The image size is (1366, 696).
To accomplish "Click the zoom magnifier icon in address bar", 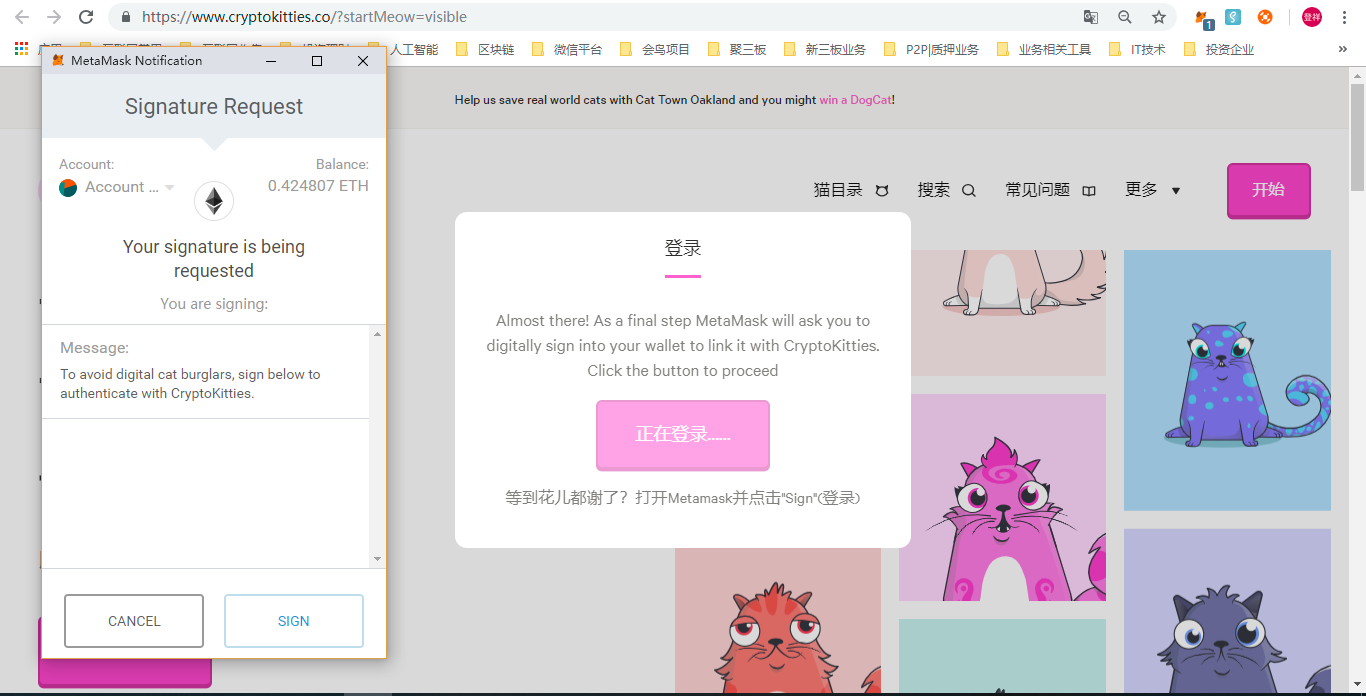I will 1125,17.
